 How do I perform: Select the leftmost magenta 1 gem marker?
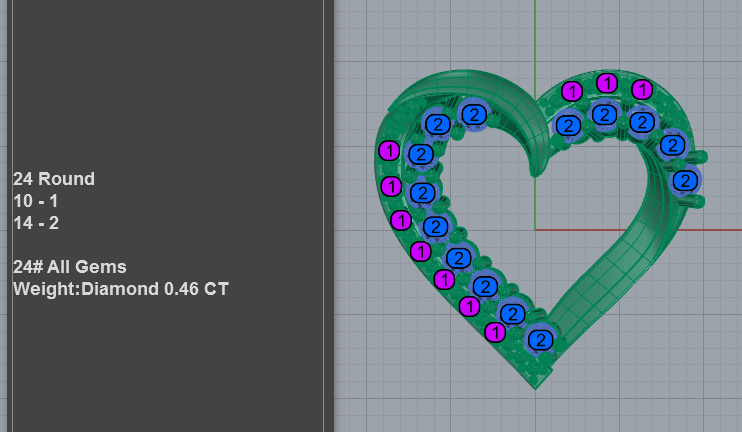[389, 151]
